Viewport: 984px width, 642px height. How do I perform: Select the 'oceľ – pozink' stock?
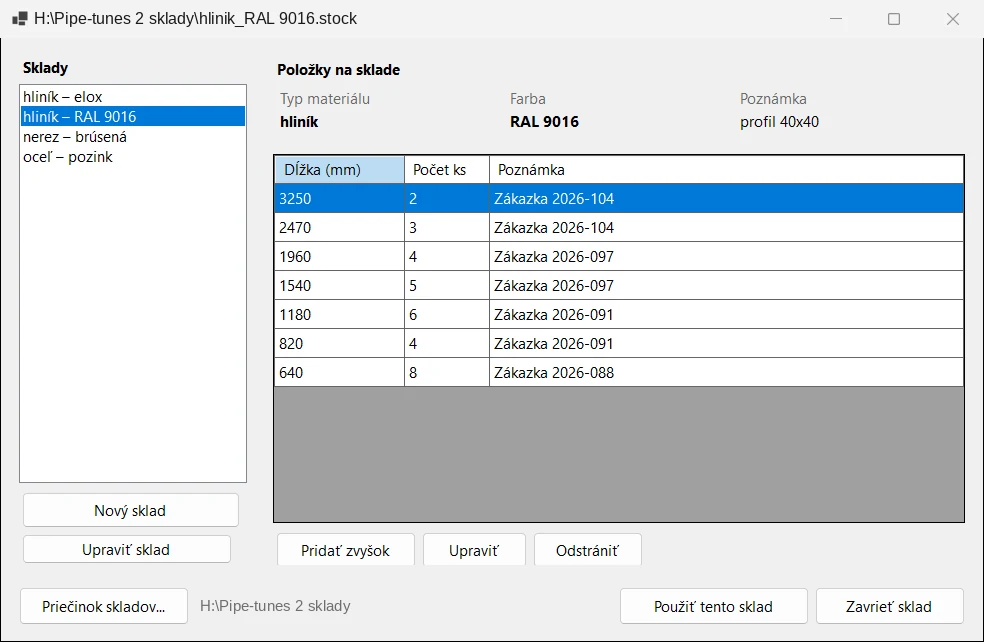[x=132, y=157]
